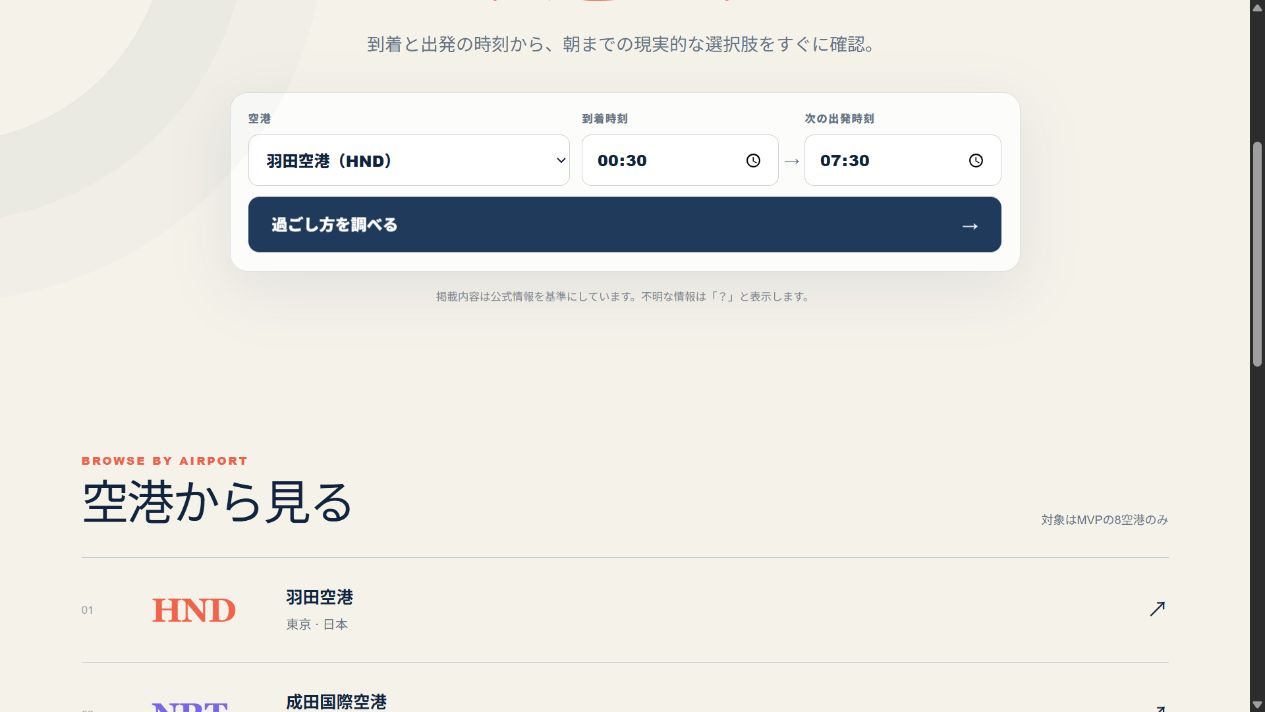Click the 掲載内容は公式情報 disclaimer text

[x=623, y=297]
